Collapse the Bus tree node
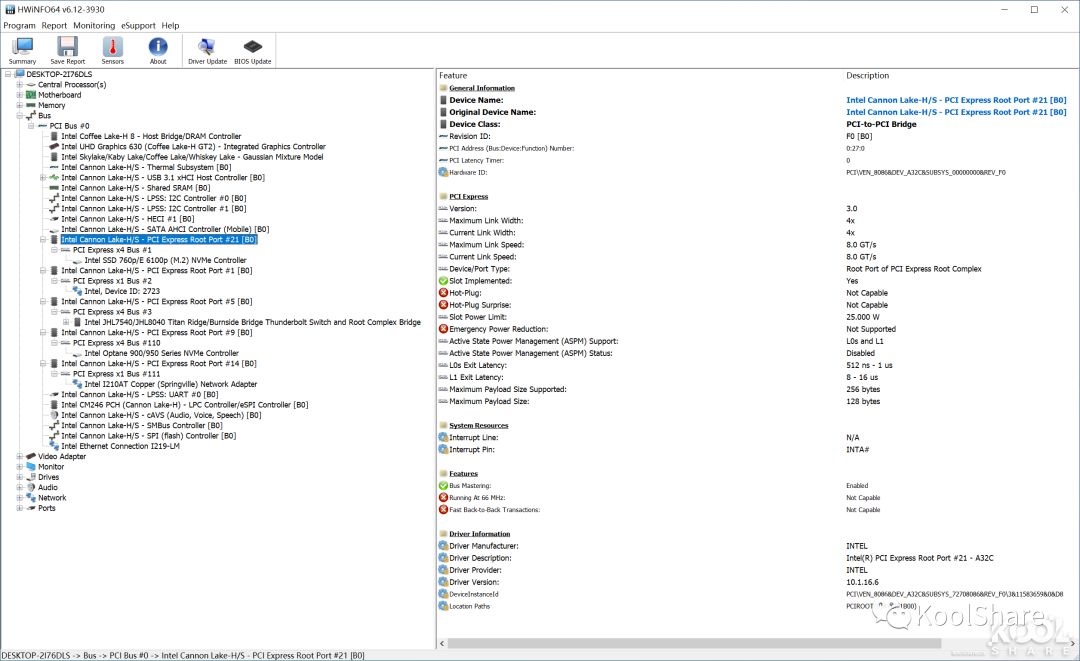 [19, 116]
